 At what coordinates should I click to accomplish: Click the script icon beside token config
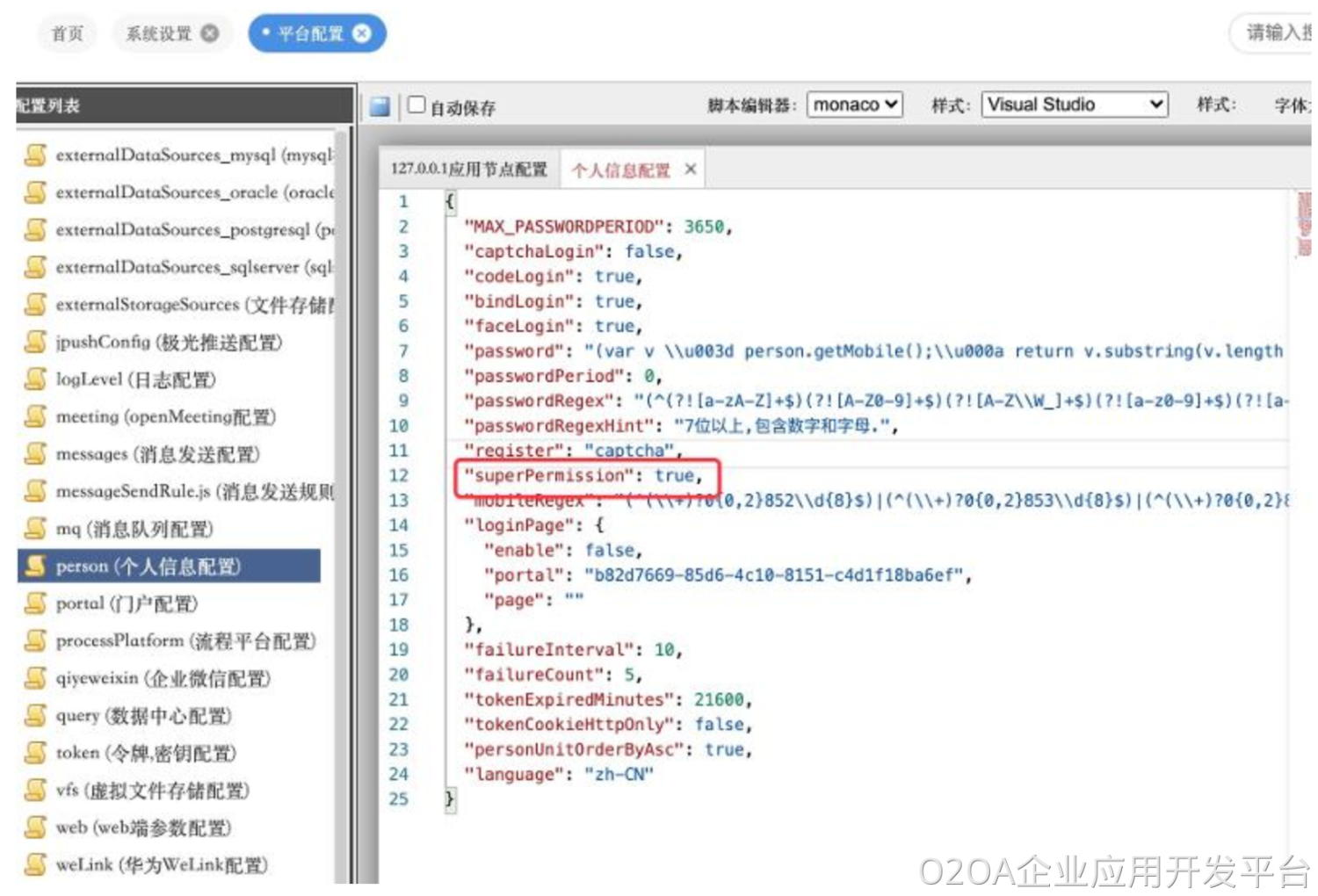(35, 753)
